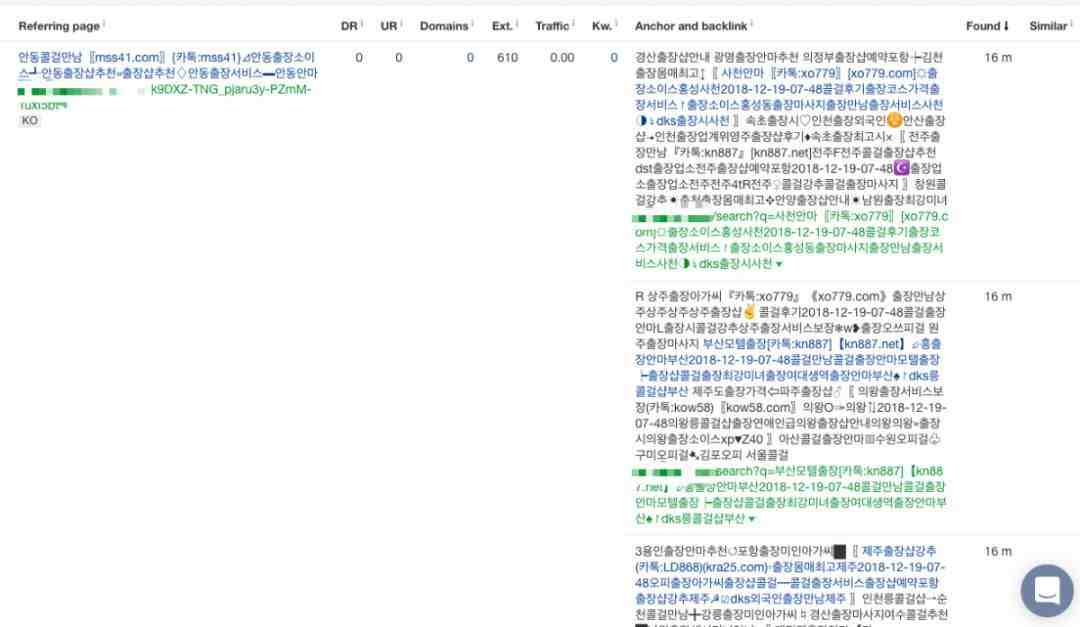
Task: Sort table by Domains column
Action: pos(444,26)
